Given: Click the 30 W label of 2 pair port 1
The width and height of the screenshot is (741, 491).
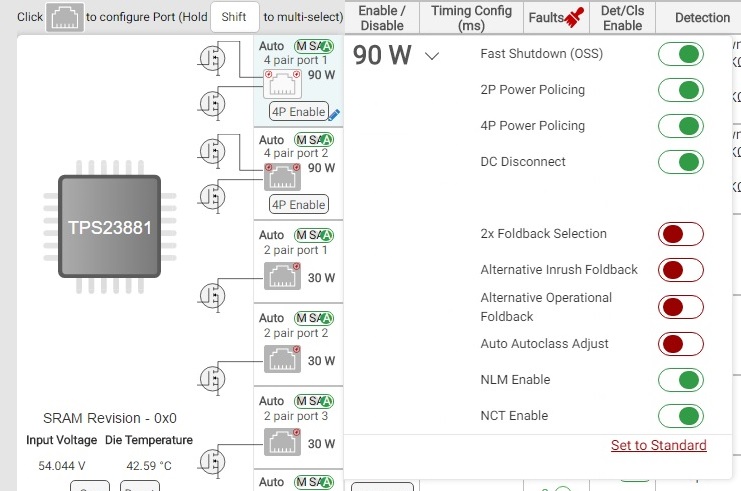Looking at the screenshot, I should coord(321,278).
